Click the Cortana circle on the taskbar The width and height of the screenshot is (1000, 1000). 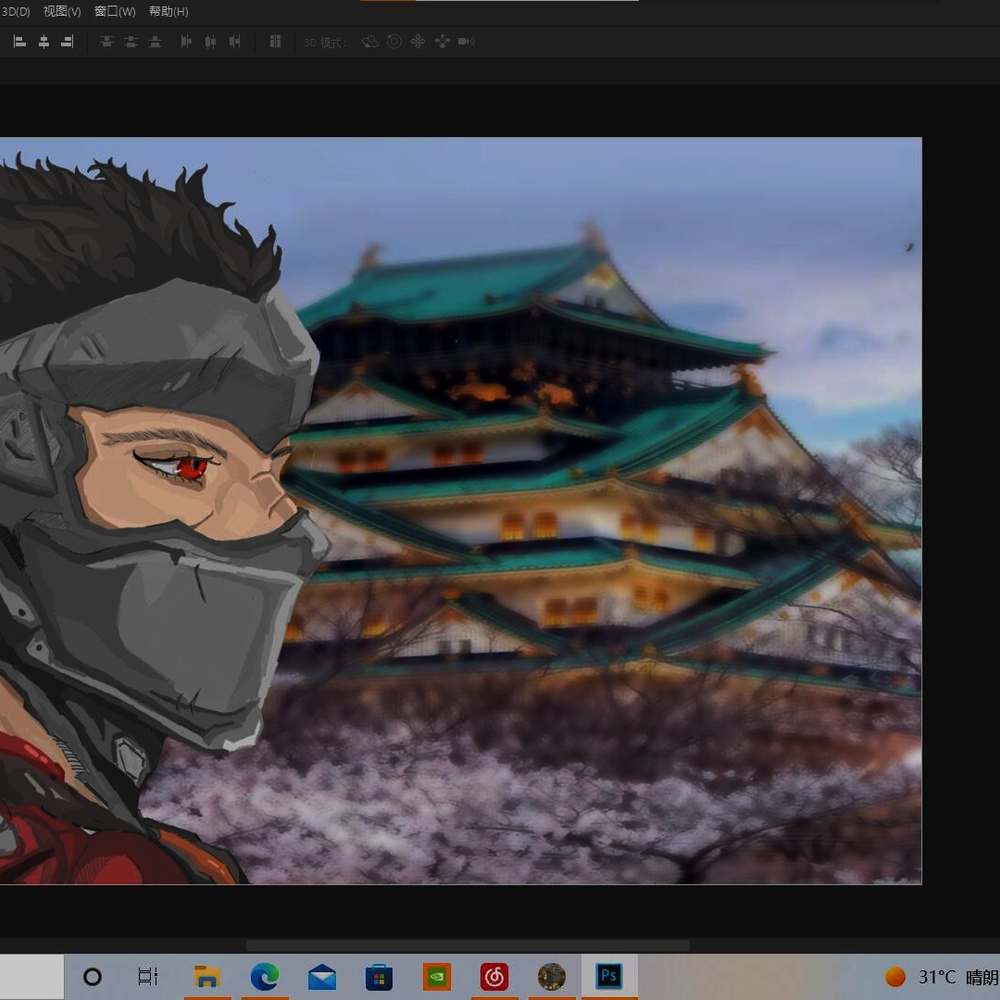point(92,976)
